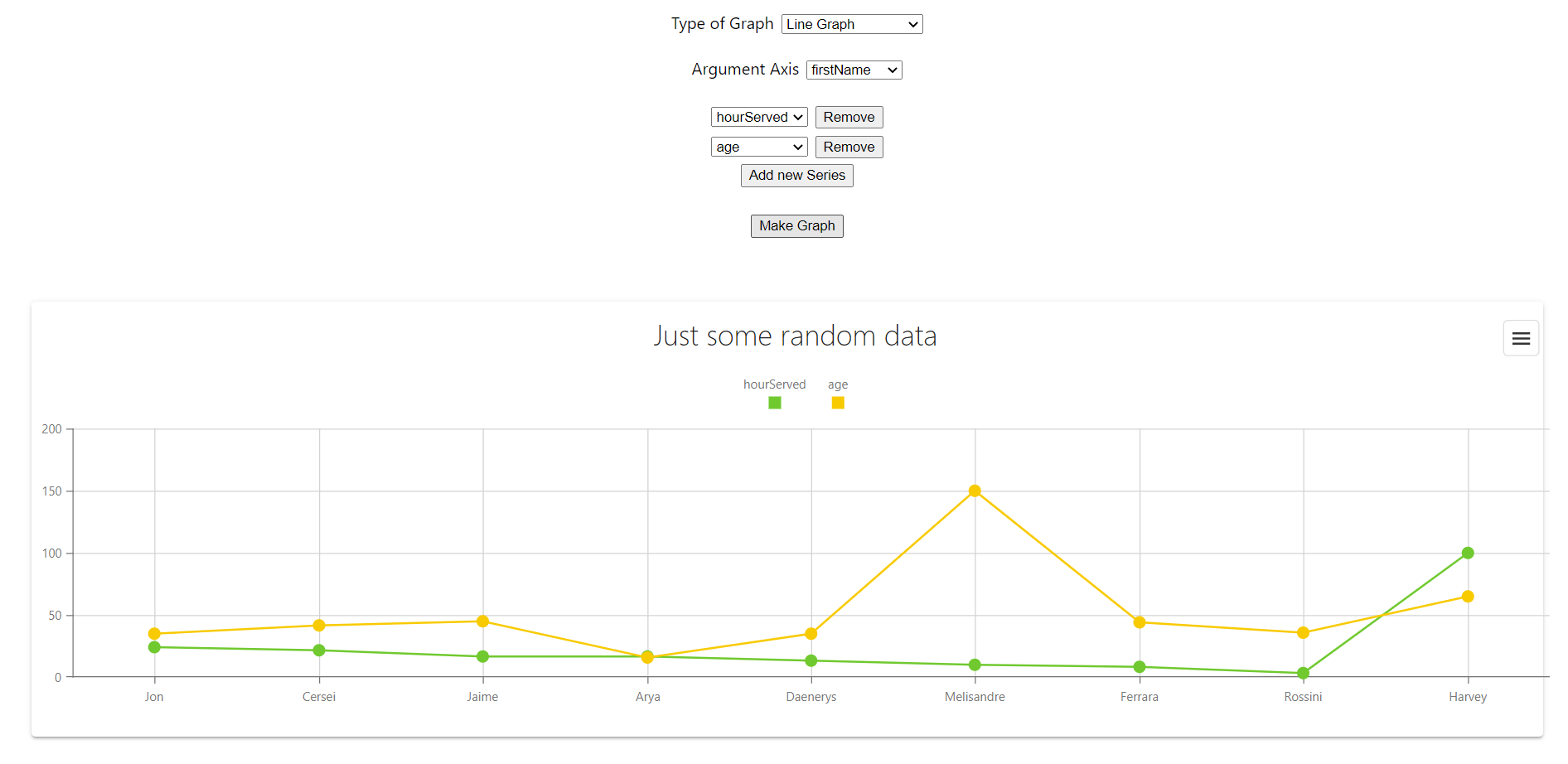The height and width of the screenshot is (764, 1568).
Task: Click the Melisandre axis label
Action: coord(975,697)
